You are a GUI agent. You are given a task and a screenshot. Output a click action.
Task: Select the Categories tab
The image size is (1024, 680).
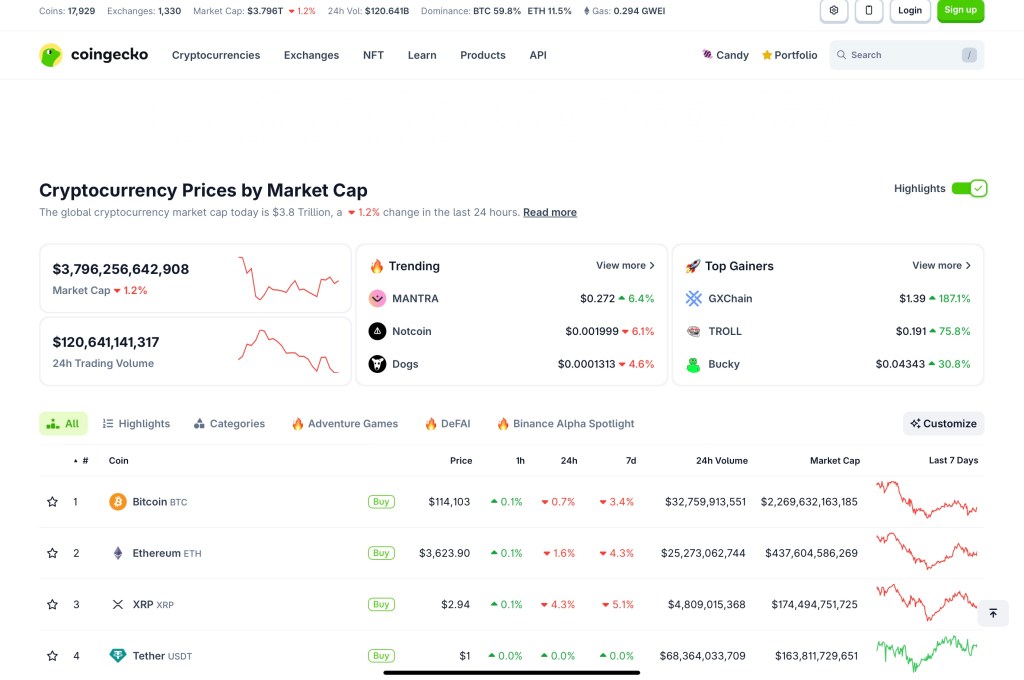tap(229, 424)
